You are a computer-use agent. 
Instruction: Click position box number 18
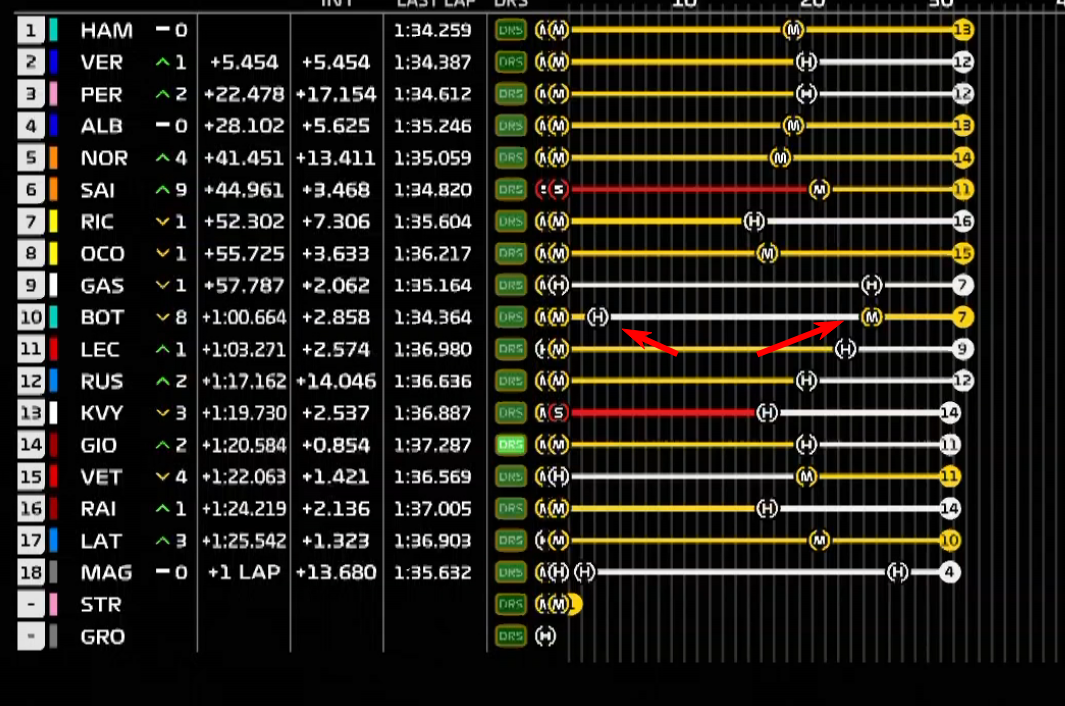point(31,572)
